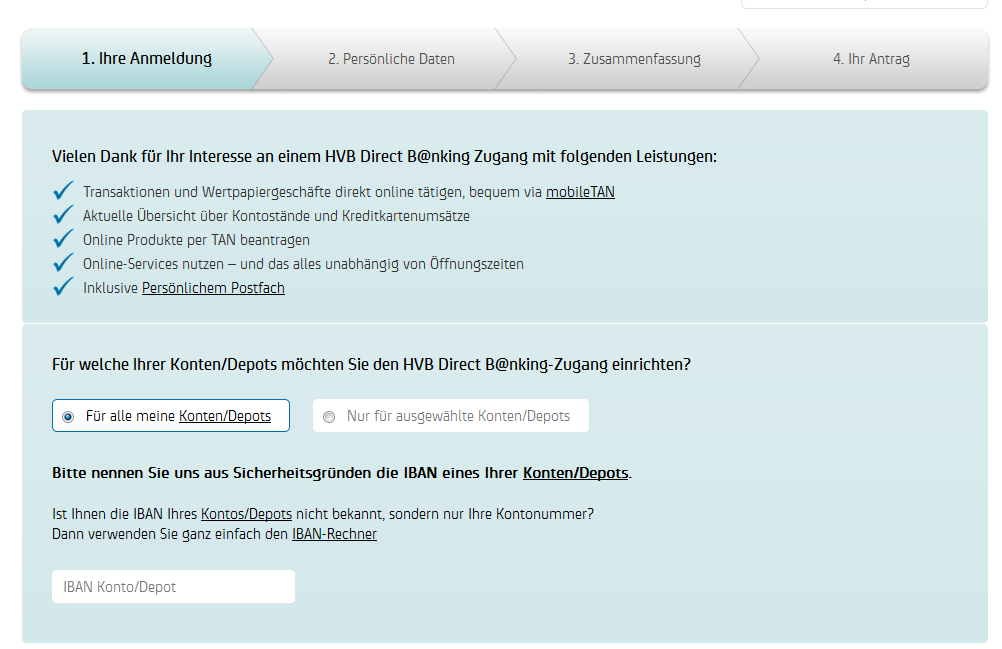Click checkmark icon beside Online Produkte per TAN

63,238
